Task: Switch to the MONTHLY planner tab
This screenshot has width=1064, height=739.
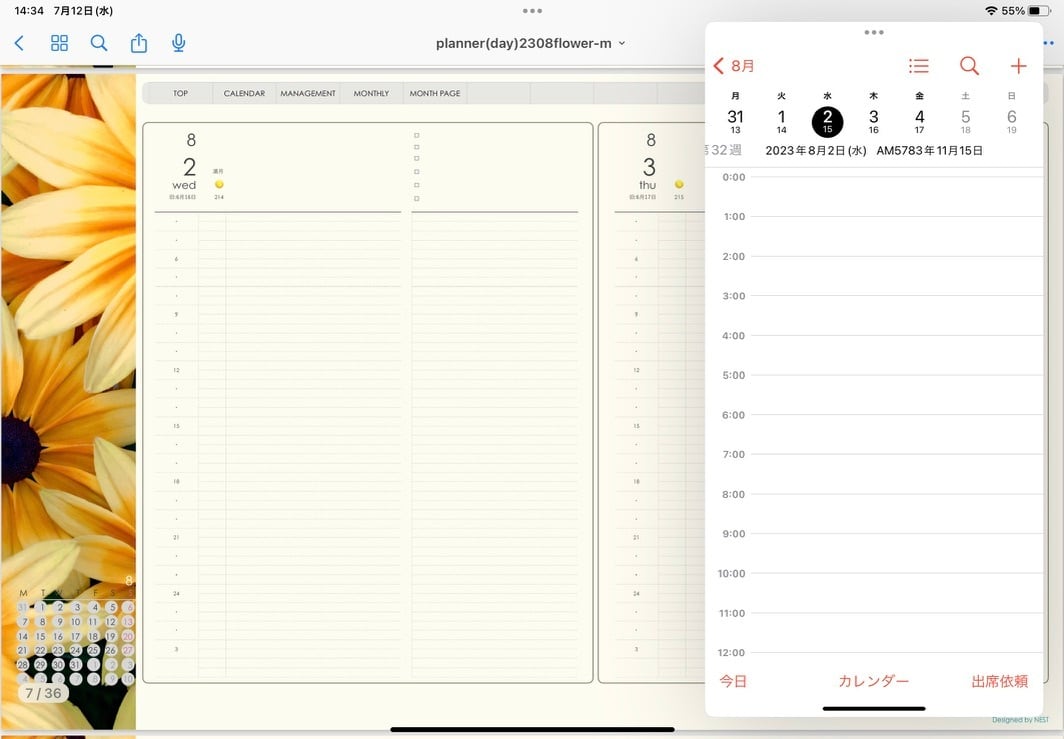Action: (371, 93)
